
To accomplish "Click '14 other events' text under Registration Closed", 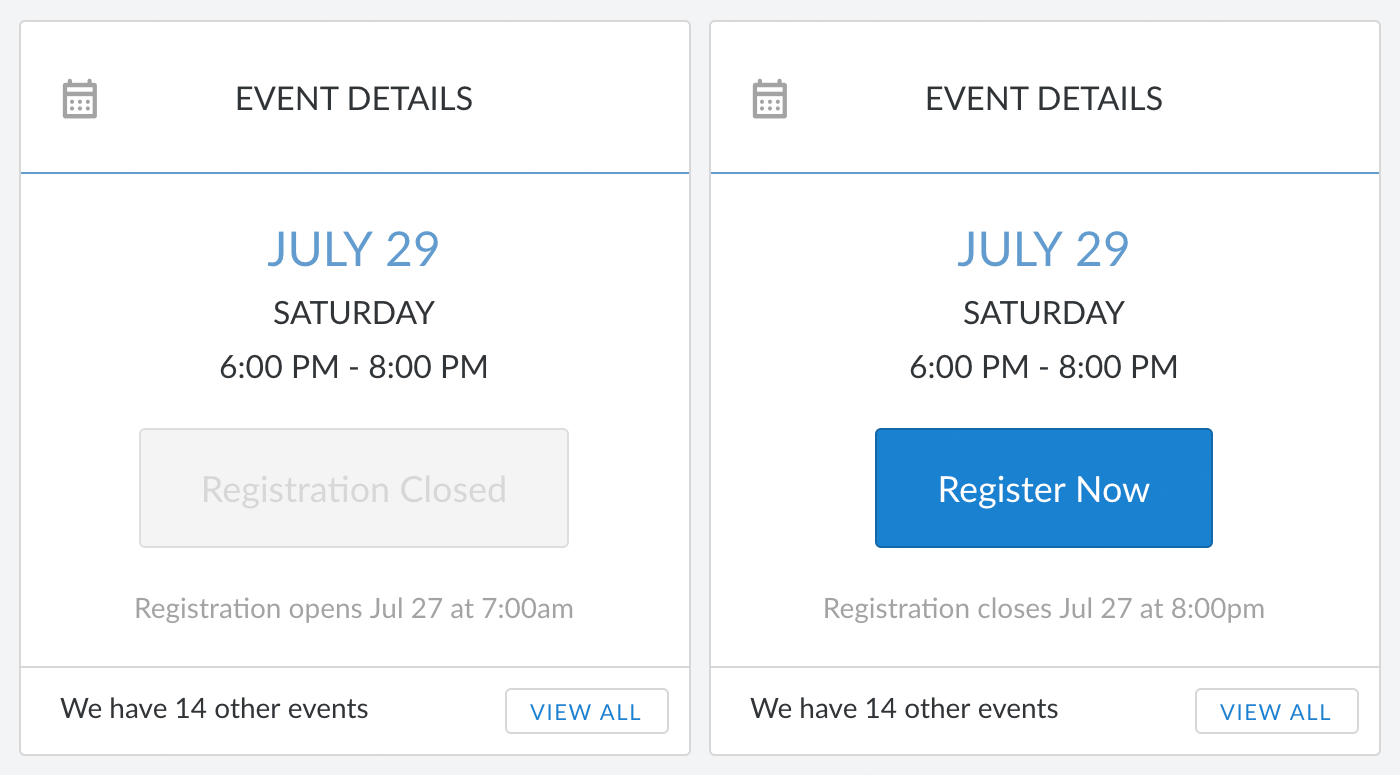I will pos(271,709).
